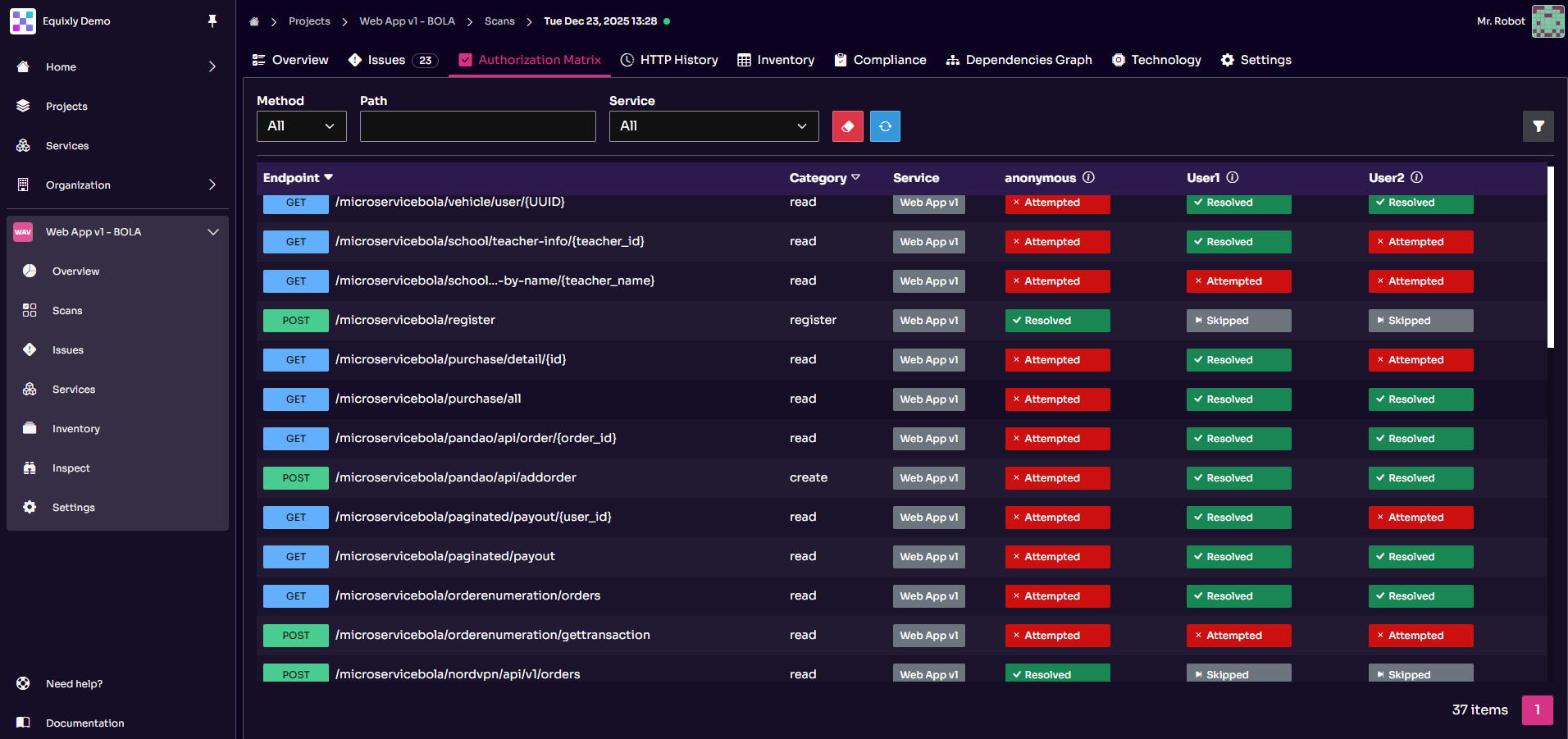Click the Inspect sidebar icon
Image resolution: width=1568 pixels, height=739 pixels.
click(30, 468)
